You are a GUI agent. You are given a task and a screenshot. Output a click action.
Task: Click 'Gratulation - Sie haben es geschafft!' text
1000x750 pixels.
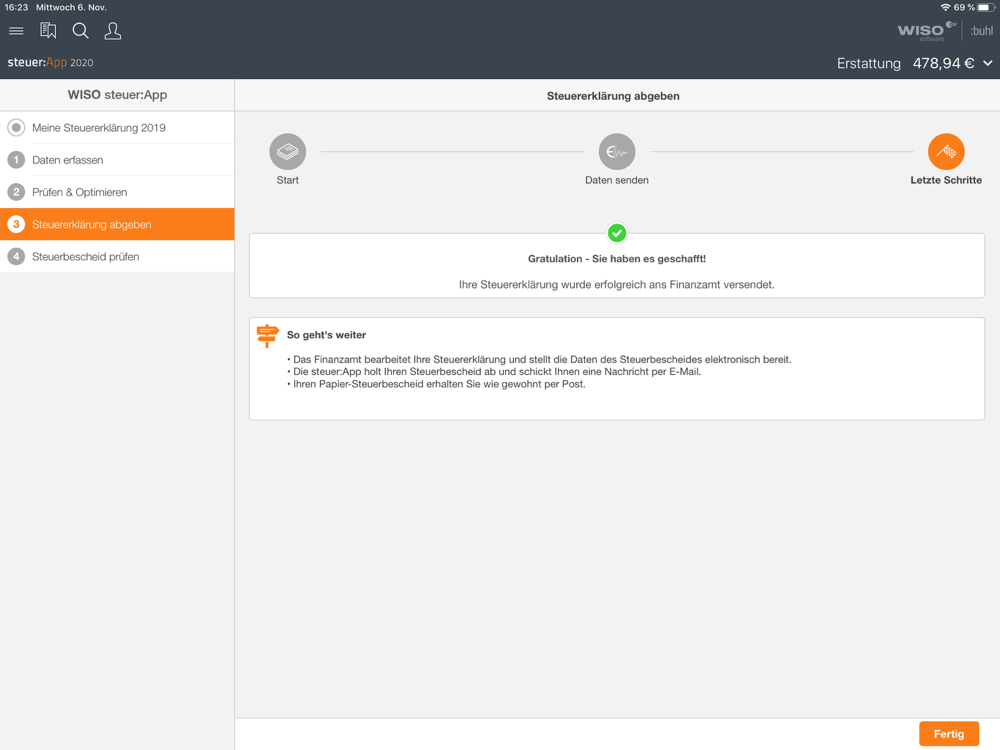(617, 259)
